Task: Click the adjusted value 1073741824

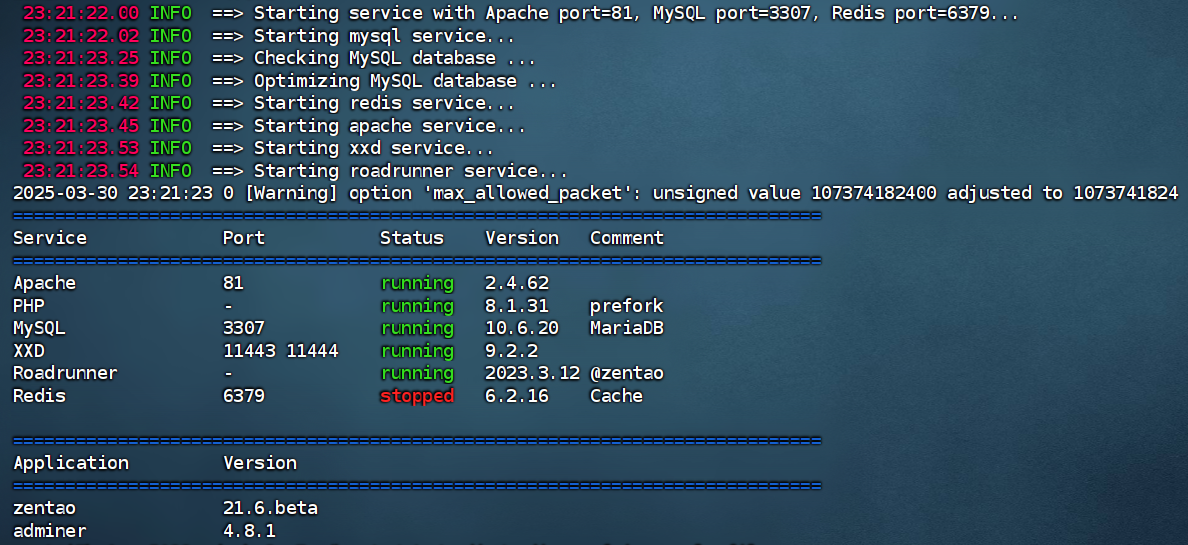Action: pyautogui.click(x=1125, y=193)
